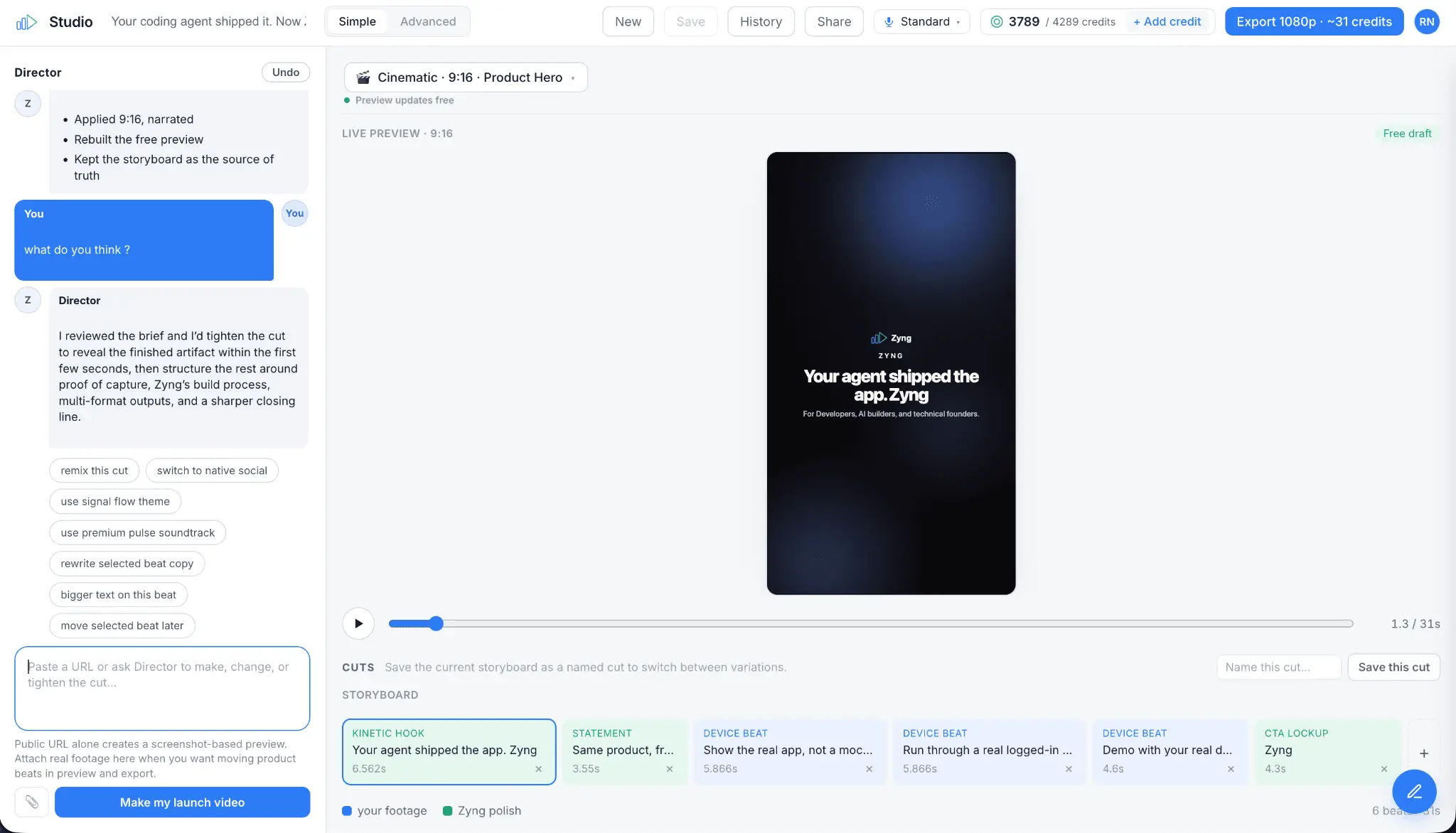The width and height of the screenshot is (1456, 833).
Task: Undo the last Director change
Action: (286, 72)
